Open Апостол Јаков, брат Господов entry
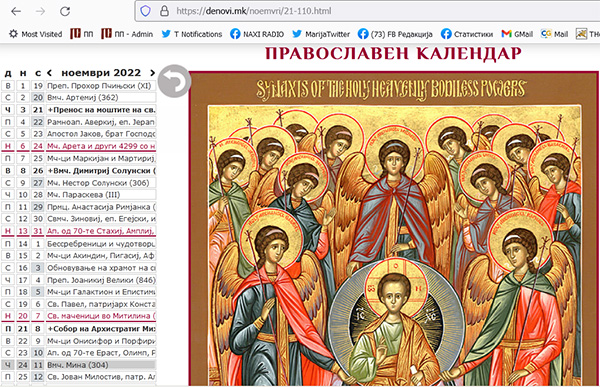Viewport: 600px width, 387px height. 101,134
